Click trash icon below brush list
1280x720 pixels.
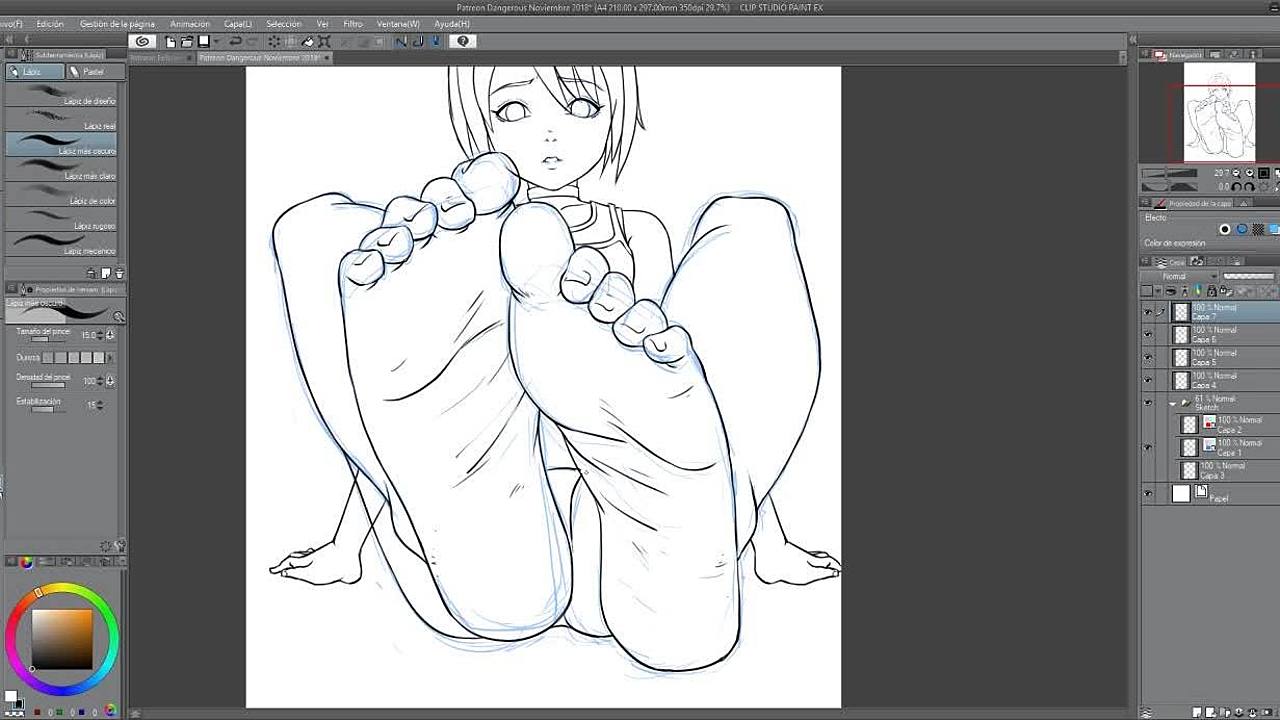(x=120, y=273)
